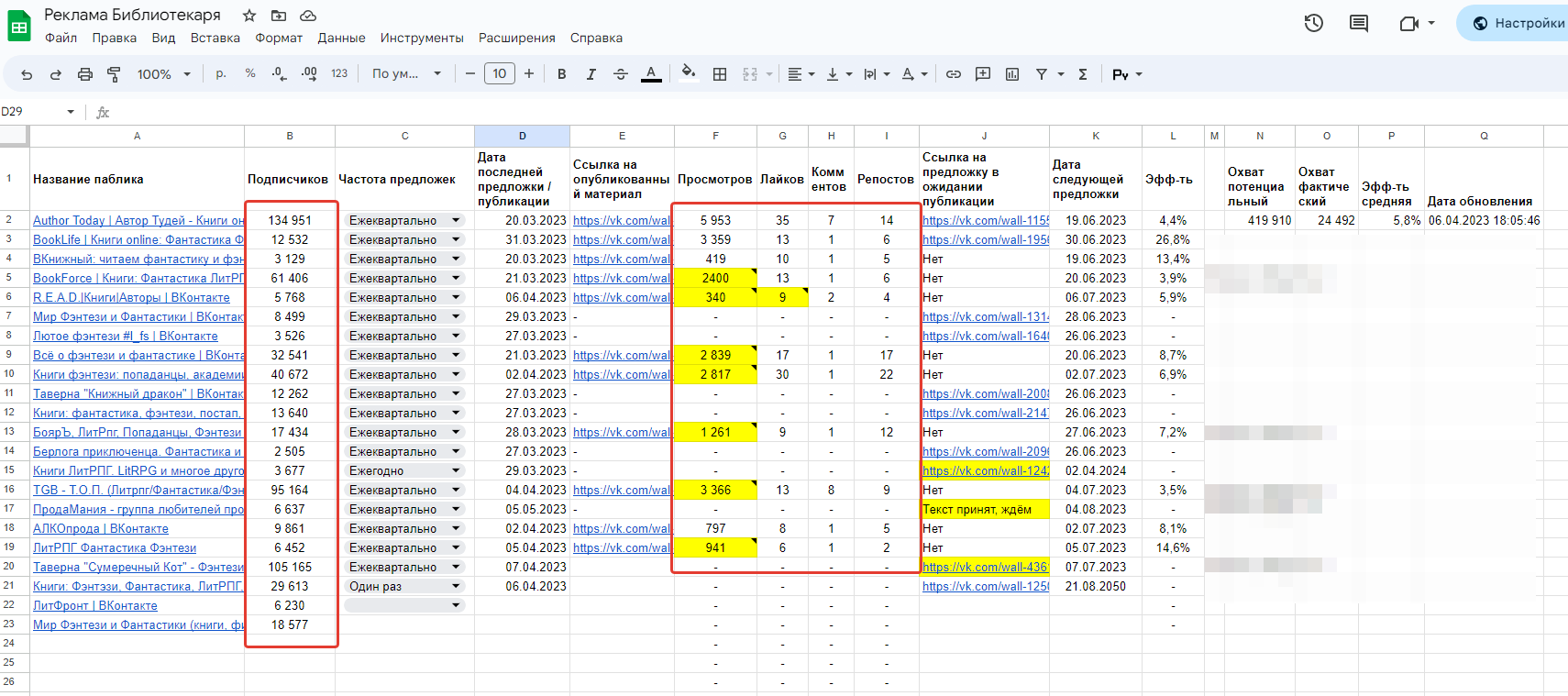Image resolution: width=1568 pixels, height=696 pixels.
Task: Click the Настройки share button
Action: click(x=1518, y=23)
